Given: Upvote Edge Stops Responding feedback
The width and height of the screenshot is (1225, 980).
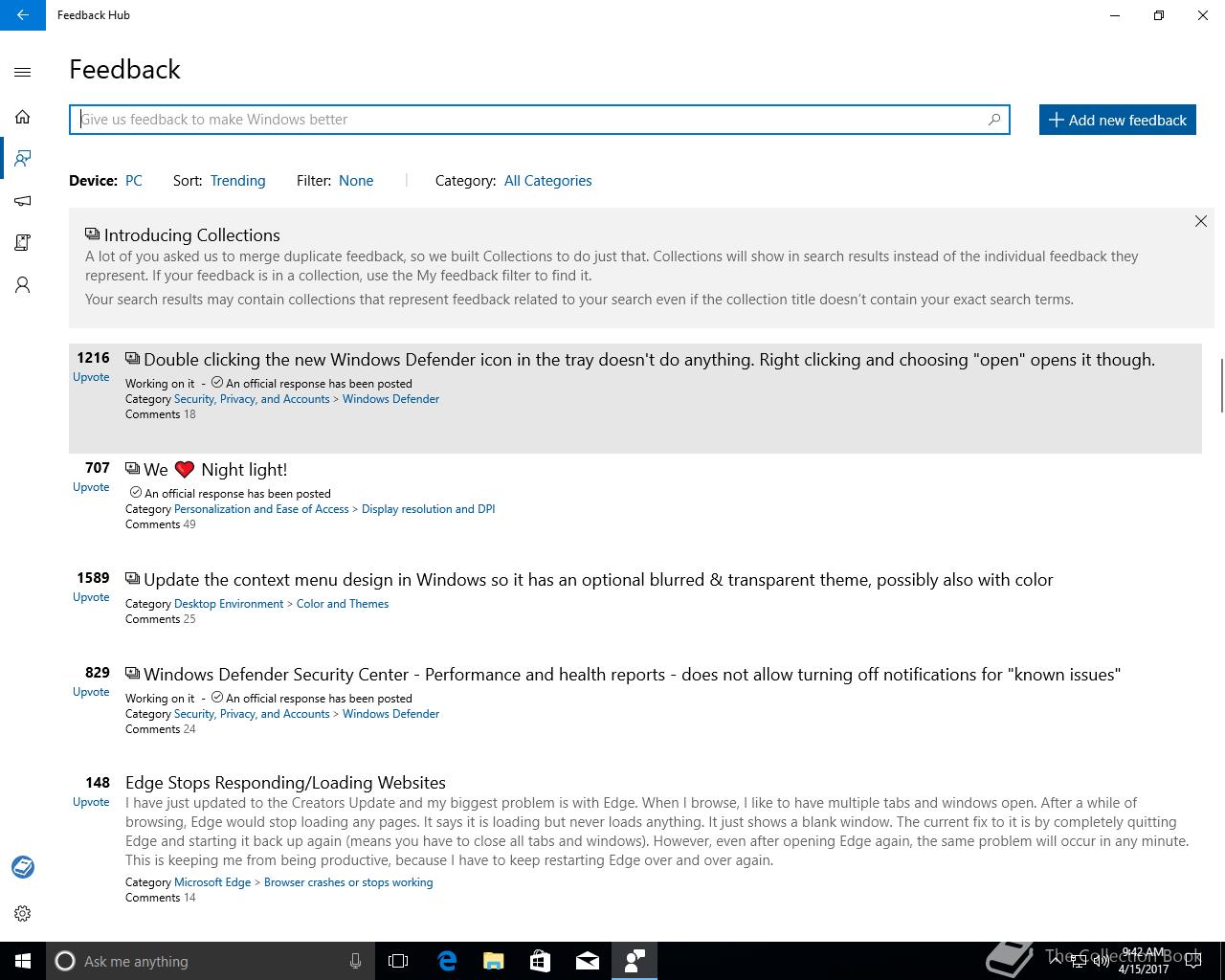Looking at the screenshot, I should [x=91, y=802].
